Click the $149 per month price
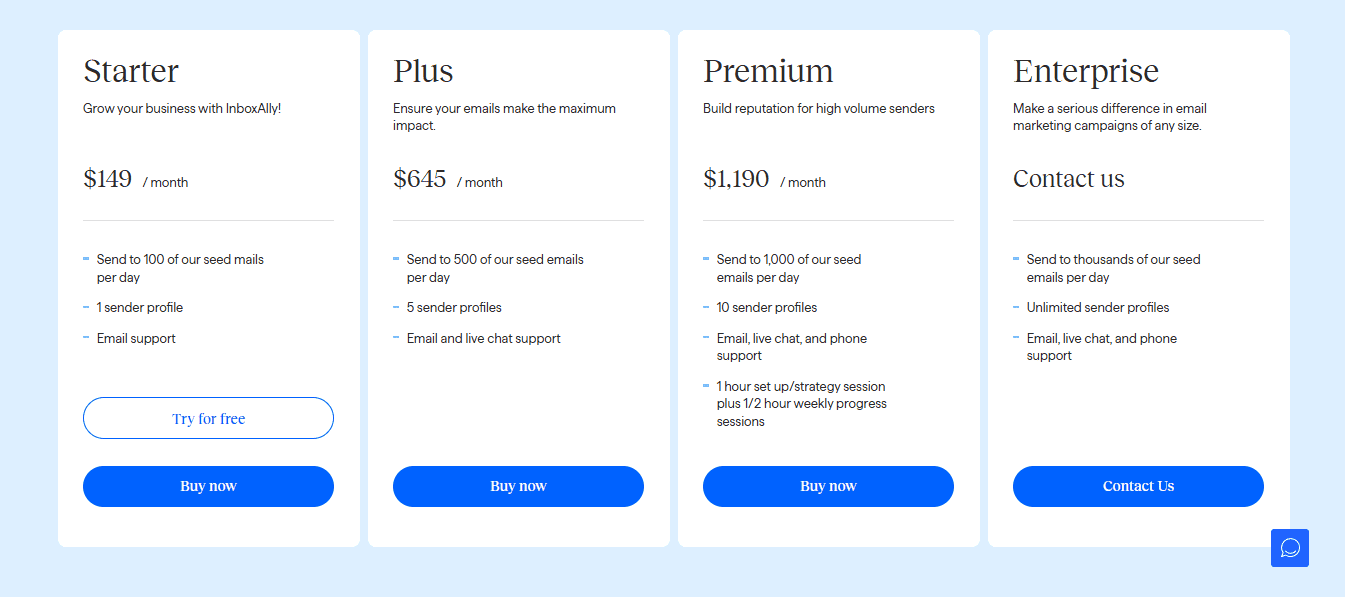Viewport: 1345px width, 597px height. (136, 180)
